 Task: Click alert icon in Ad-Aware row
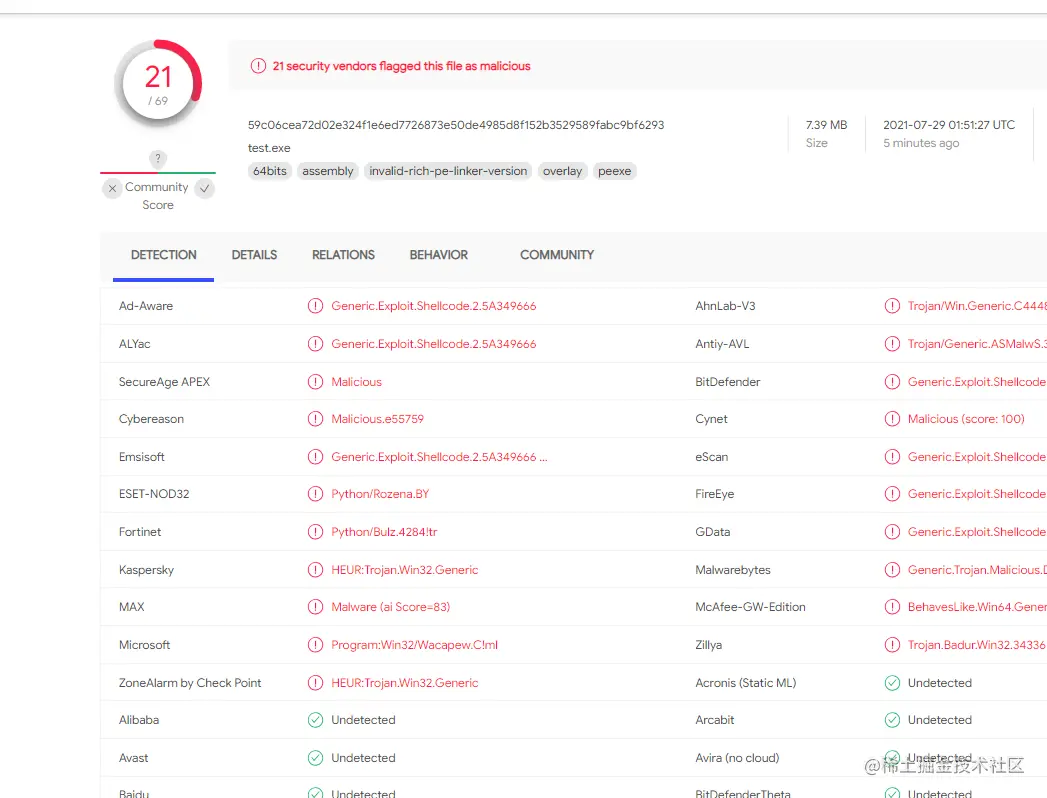point(315,306)
